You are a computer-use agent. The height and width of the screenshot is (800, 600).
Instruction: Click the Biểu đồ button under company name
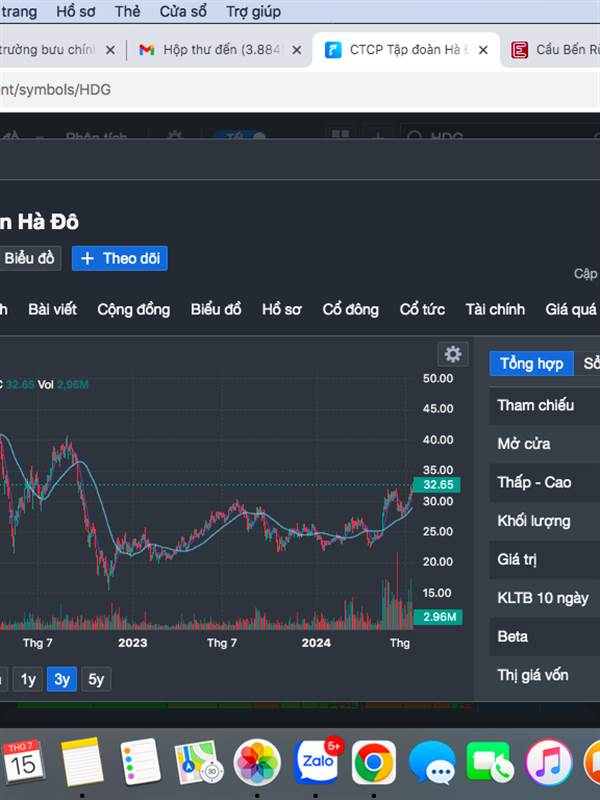point(29,258)
